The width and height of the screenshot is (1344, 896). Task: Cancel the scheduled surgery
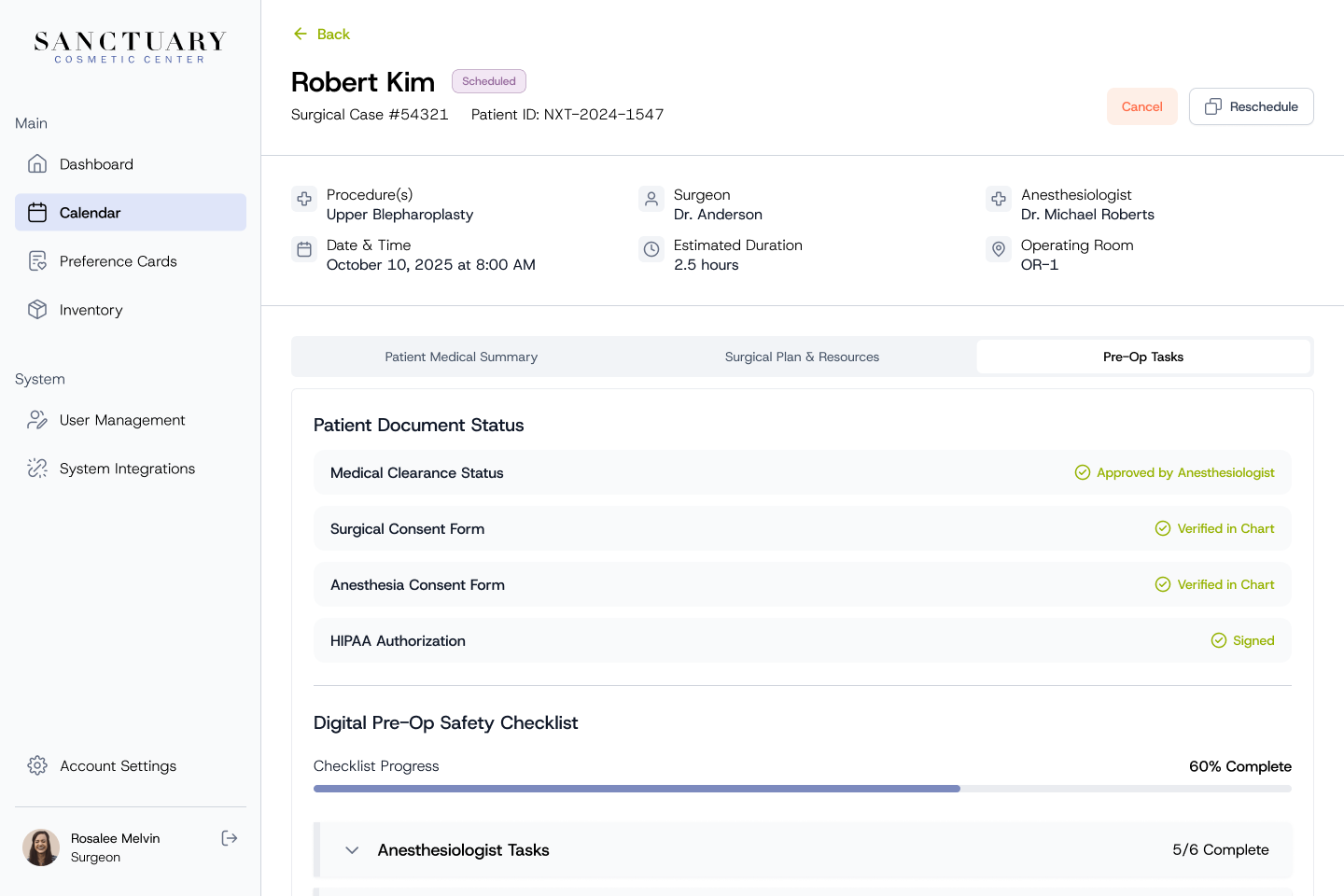click(1142, 106)
